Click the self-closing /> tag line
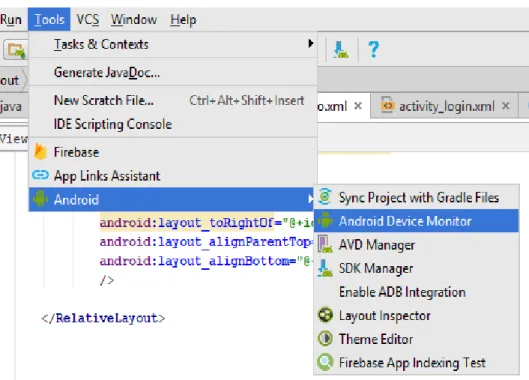529x380 pixels. pos(107,280)
